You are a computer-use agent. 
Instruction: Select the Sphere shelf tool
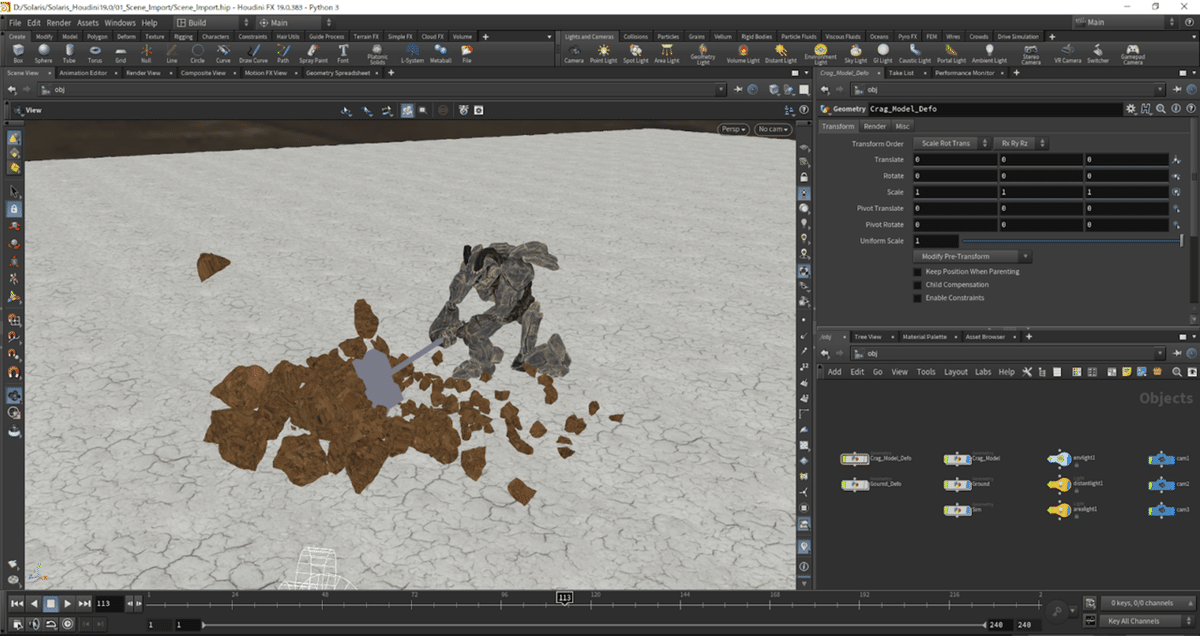pyautogui.click(x=44, y=52)
